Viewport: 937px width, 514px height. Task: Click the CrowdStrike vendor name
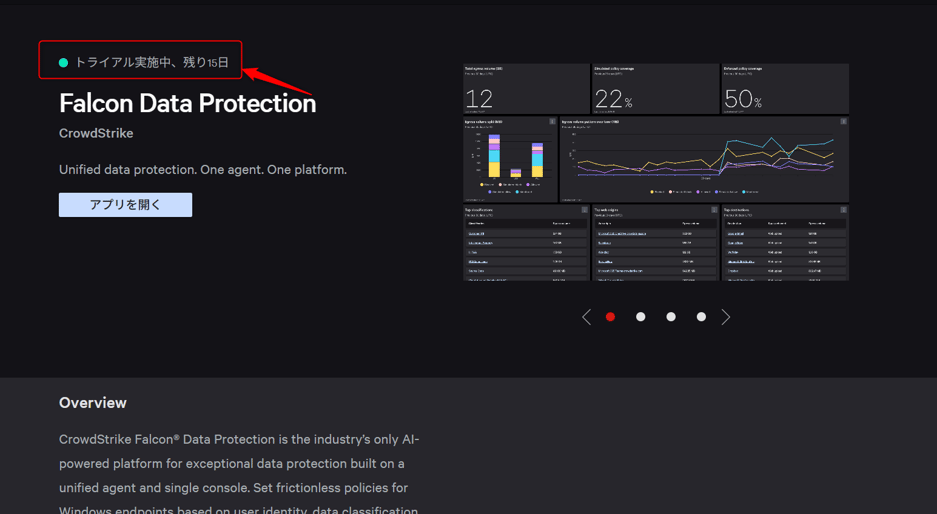96,133
